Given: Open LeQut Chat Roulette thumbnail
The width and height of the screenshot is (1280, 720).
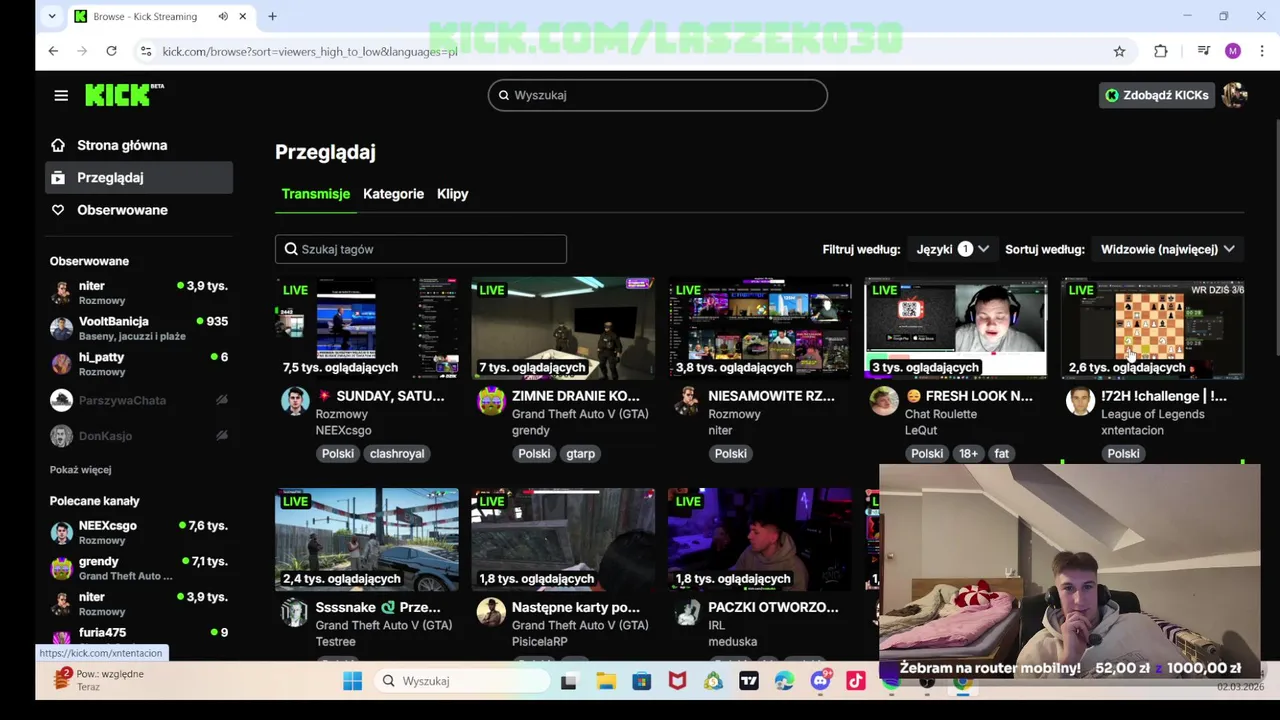Looking at the screenshot, I should tap(955, 328).
